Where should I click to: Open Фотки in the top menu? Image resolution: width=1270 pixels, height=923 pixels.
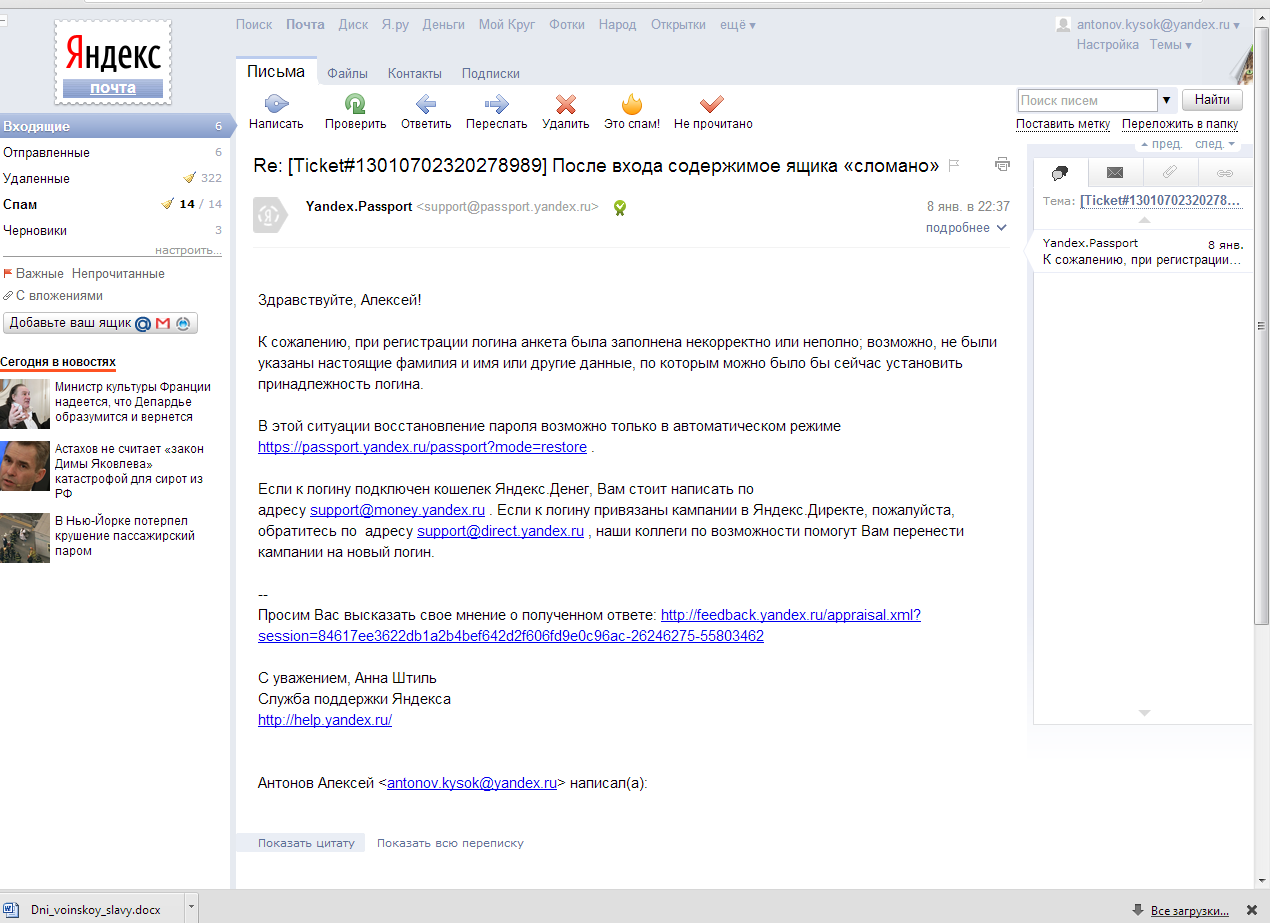pyautogui.click(x=567, y=25)
